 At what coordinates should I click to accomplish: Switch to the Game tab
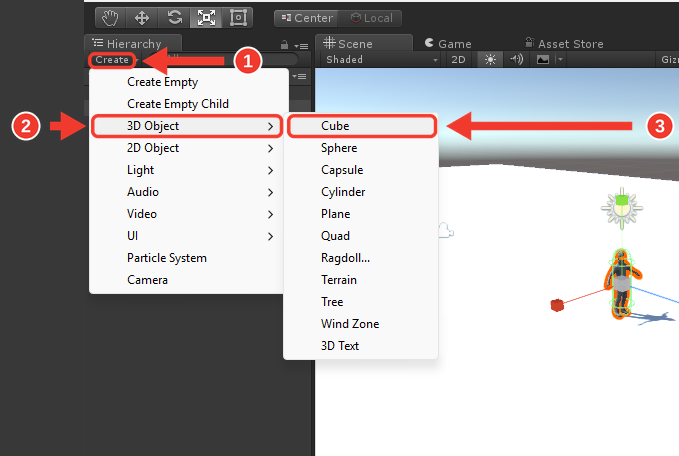point(448,44)
